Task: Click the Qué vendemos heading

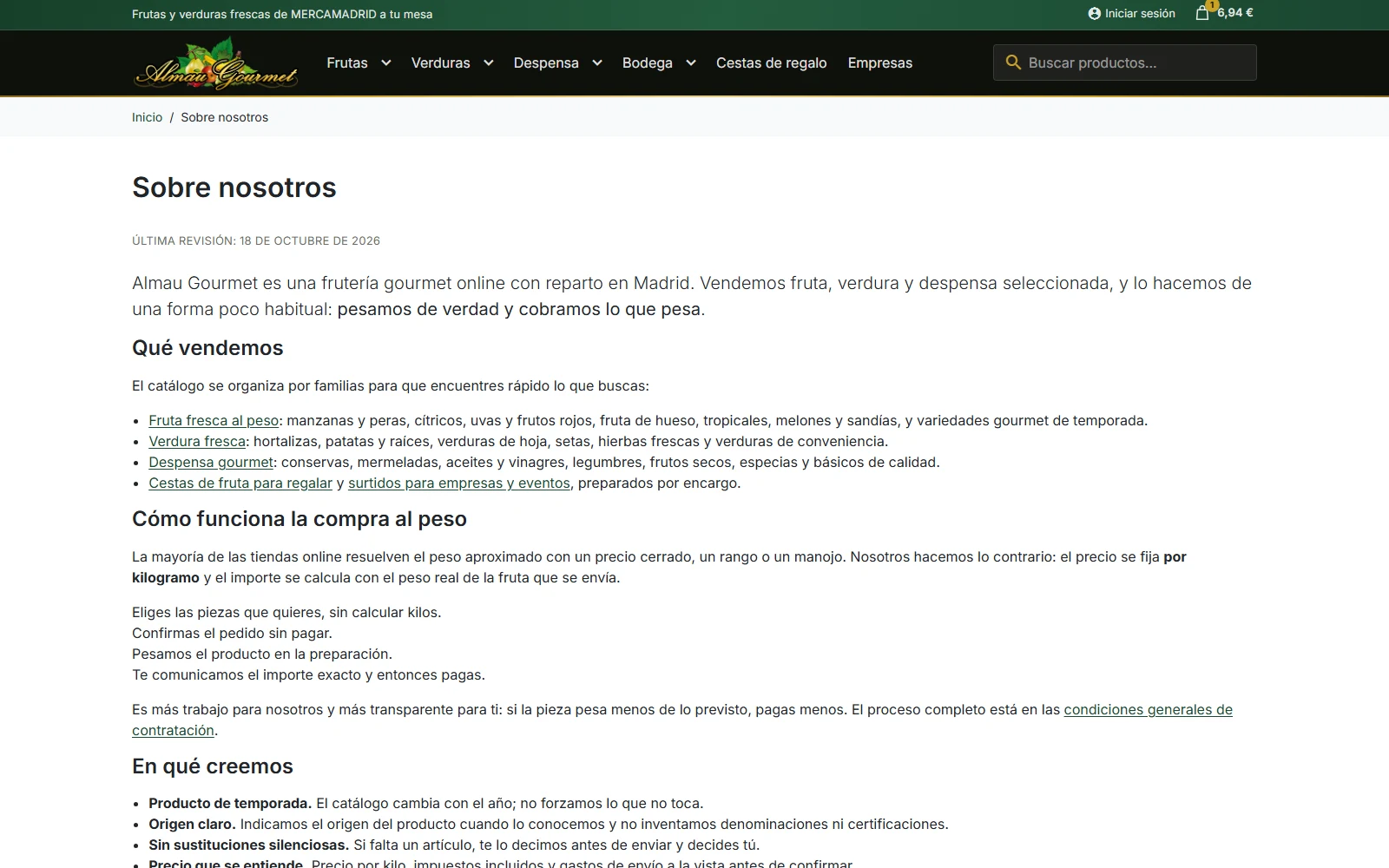Action: point(207,348)
